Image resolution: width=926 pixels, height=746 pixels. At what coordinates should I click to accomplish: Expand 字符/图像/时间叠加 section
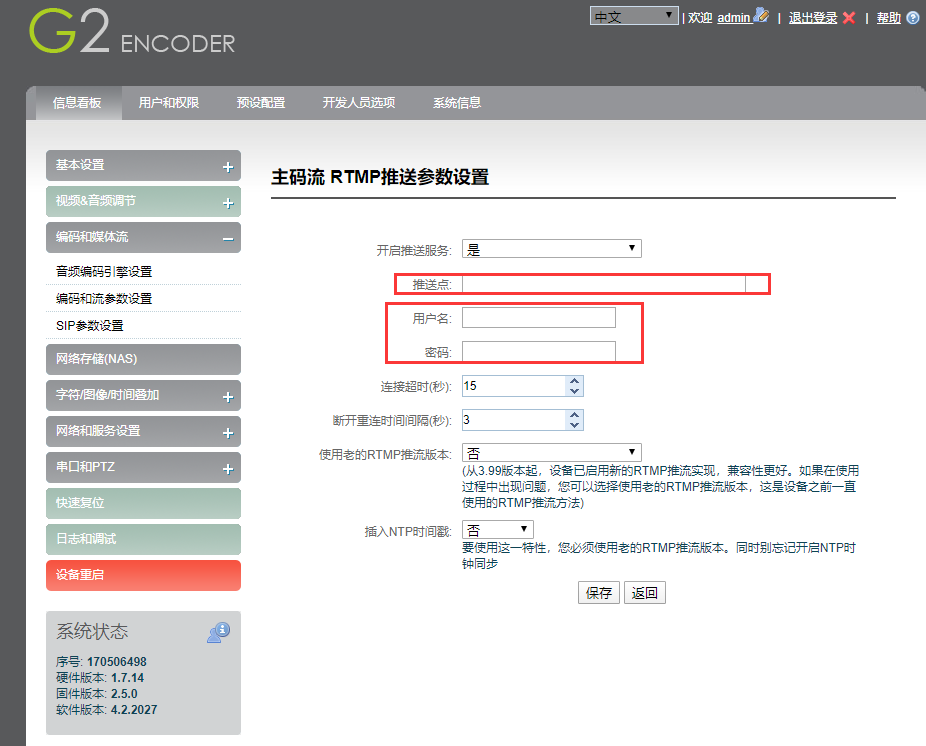pos(228,398)
